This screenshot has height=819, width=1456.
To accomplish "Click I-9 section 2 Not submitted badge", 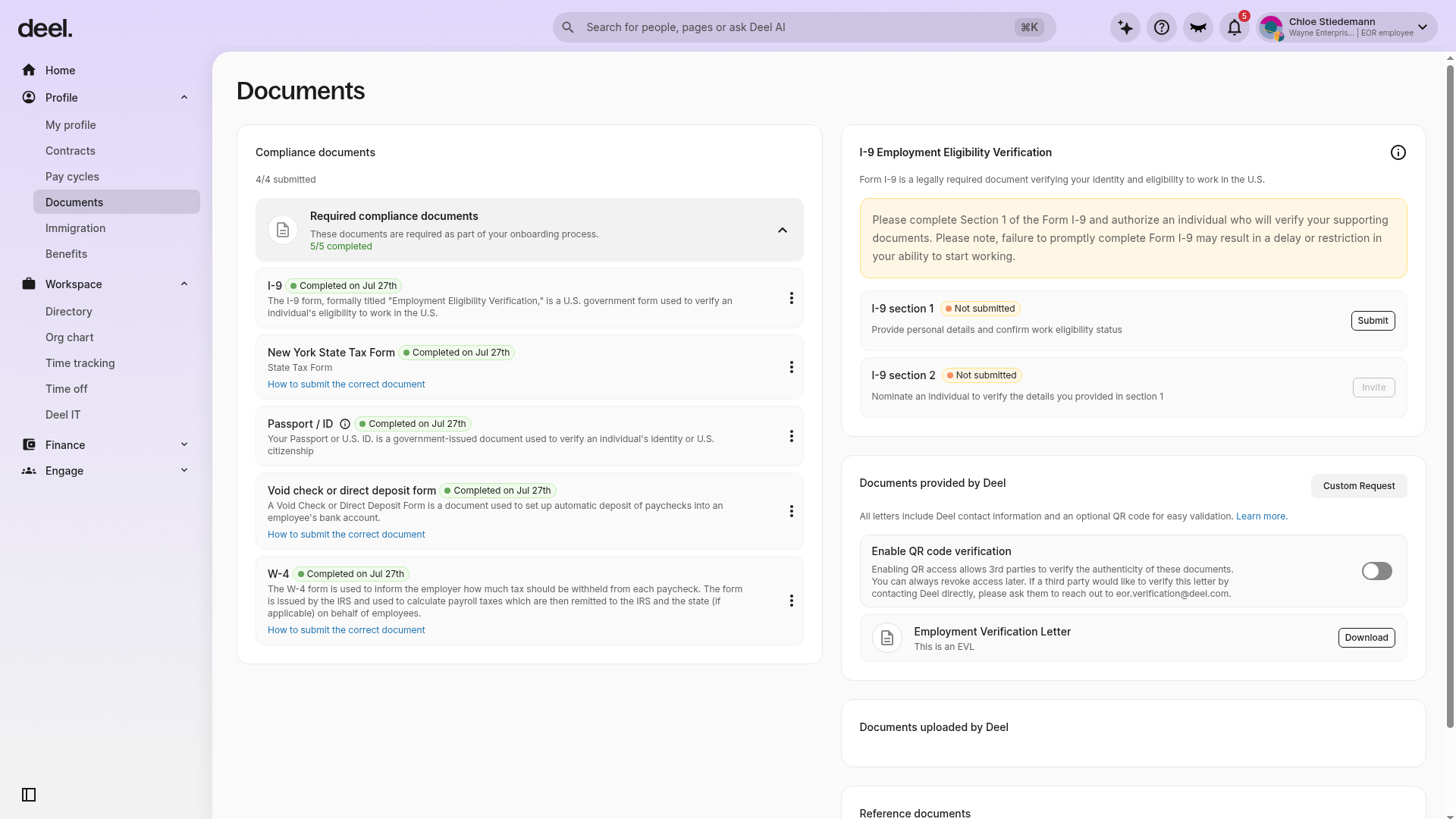I will (982, 375).
